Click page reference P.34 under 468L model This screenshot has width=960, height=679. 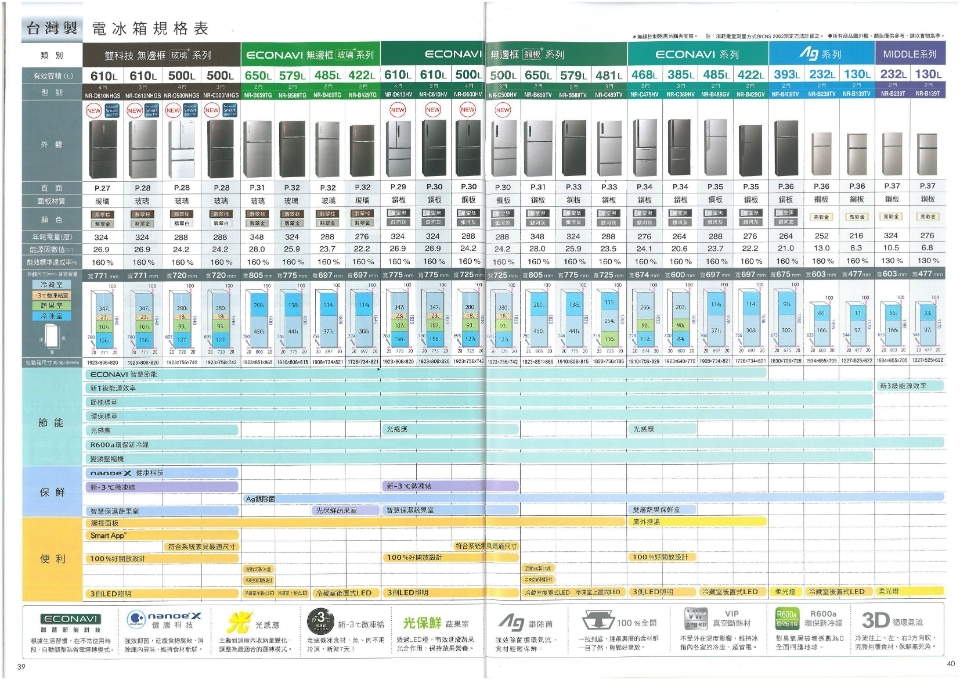point(645,186)
